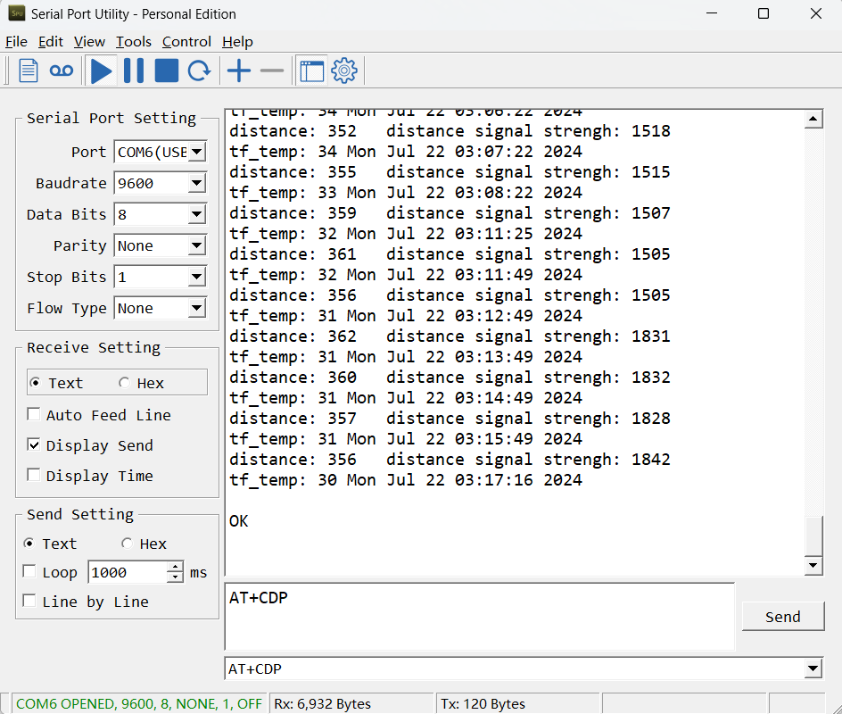Click the output scrollbar thumb
Screen dimensions: 842x714
(x=814, y=536)
